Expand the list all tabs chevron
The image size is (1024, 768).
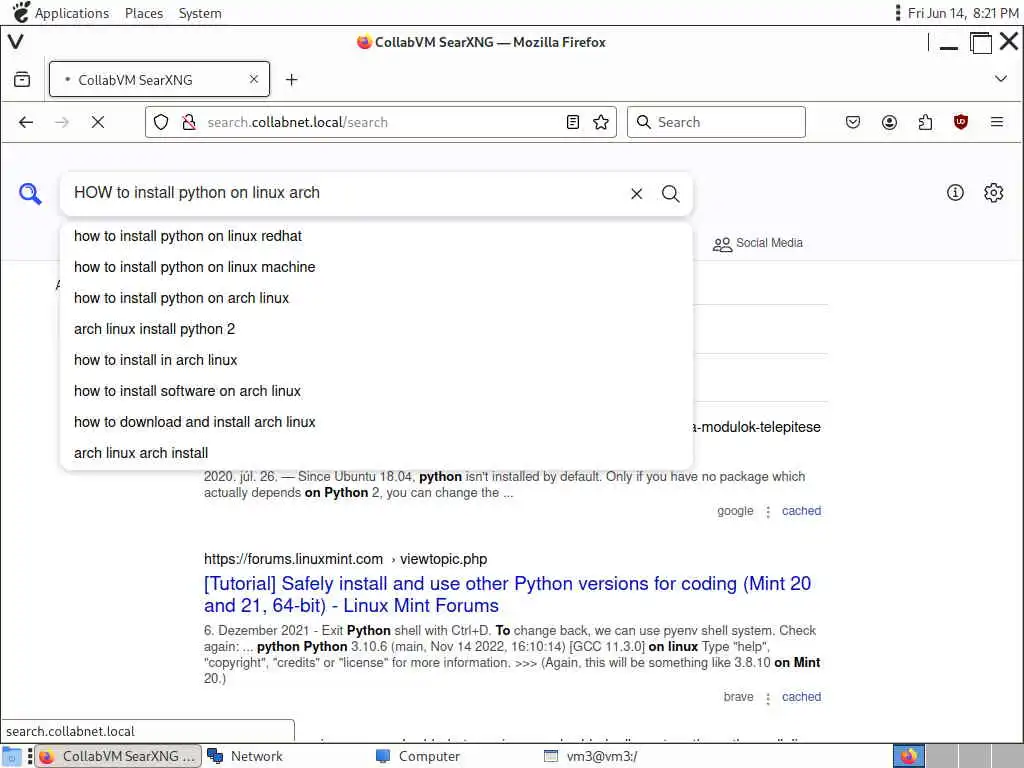(x=1000, y=79)
